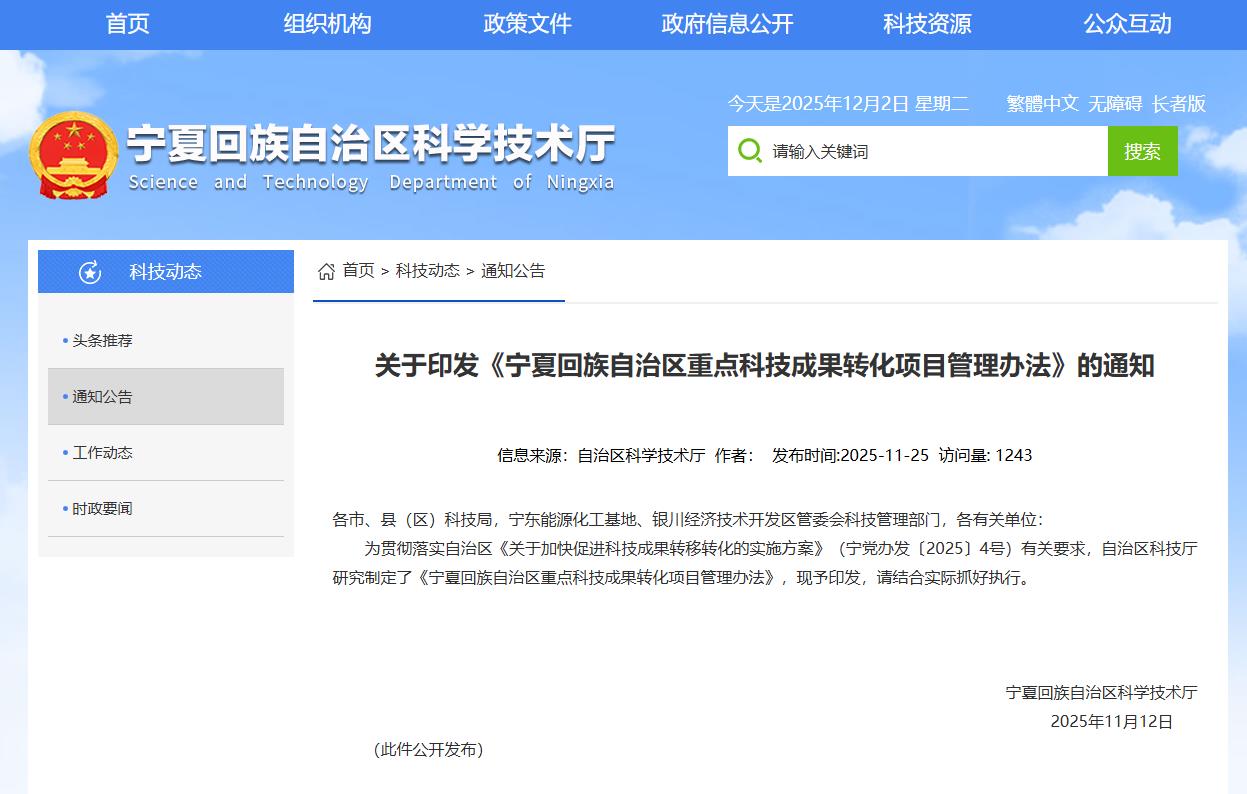The width and height of the screenshot is (1247, 794).
Task: Open the 组织机构 menu
Action: click(x=327, y=24)
